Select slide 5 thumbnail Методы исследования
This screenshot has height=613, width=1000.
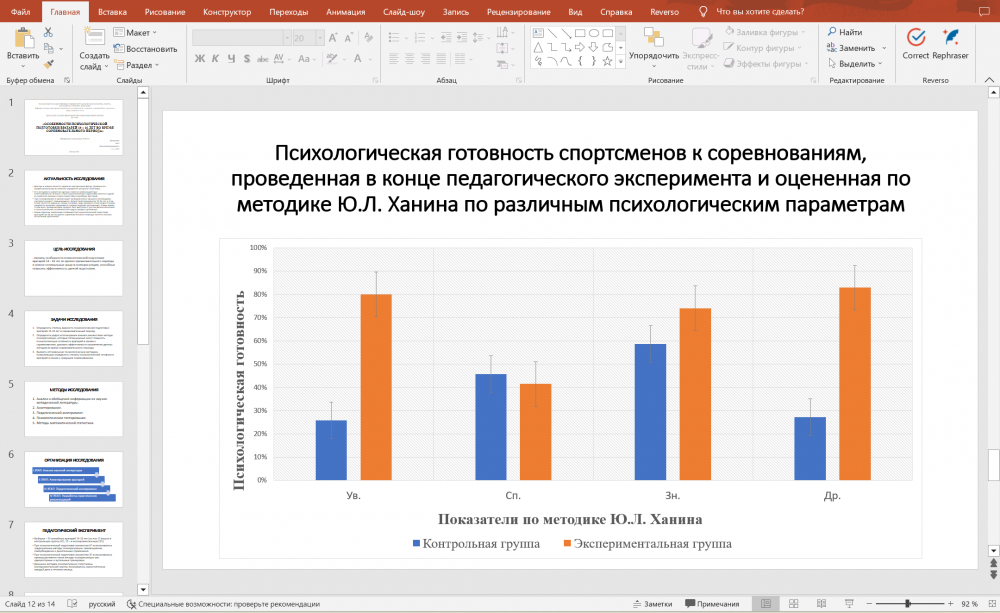point(73,407)
